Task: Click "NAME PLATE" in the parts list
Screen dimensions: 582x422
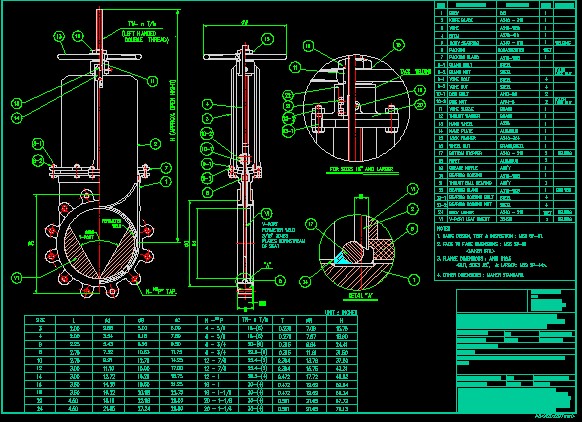Action: coord(460,131)
